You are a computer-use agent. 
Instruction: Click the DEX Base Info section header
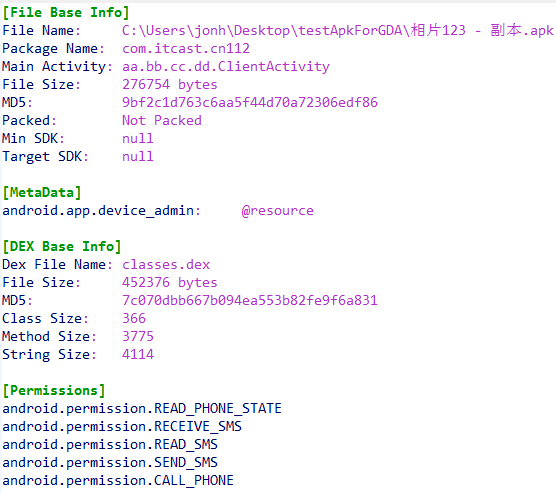(62, 246)
